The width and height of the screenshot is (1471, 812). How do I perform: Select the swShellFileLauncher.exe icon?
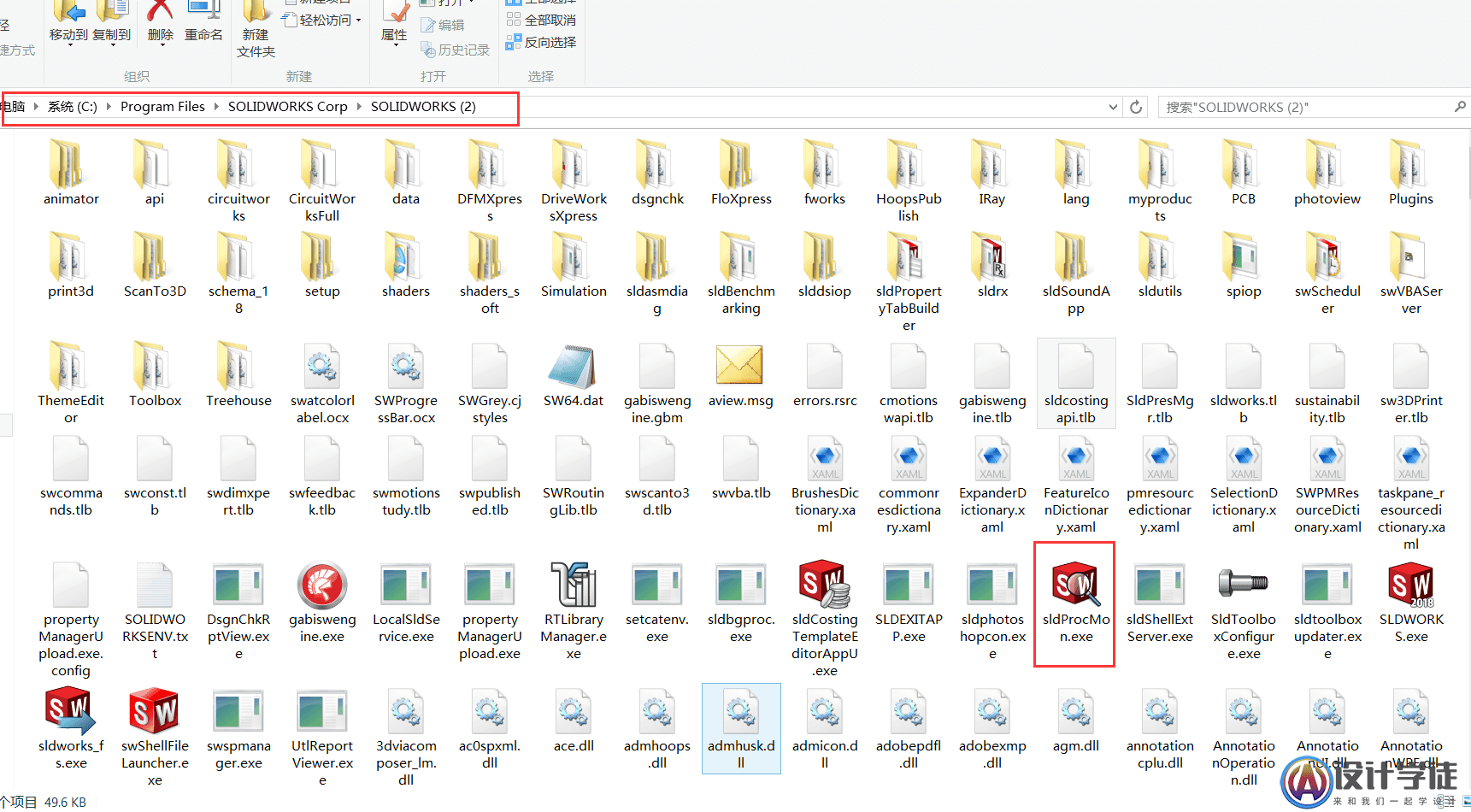click(154, 711)
